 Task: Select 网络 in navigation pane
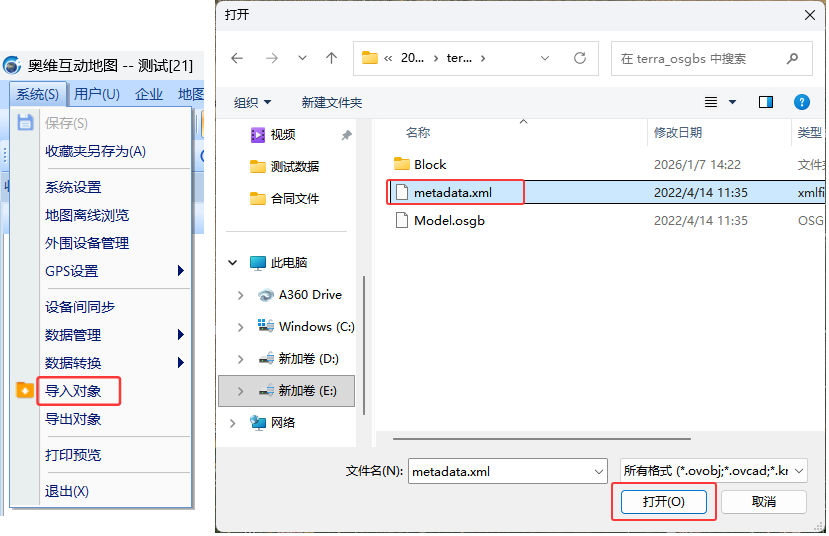272,423
